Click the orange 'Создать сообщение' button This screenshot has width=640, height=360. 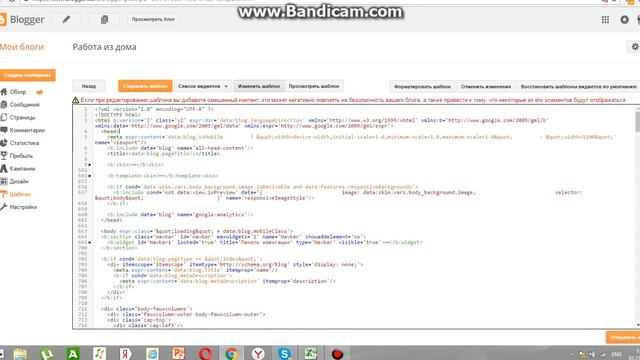coord(27,75)
